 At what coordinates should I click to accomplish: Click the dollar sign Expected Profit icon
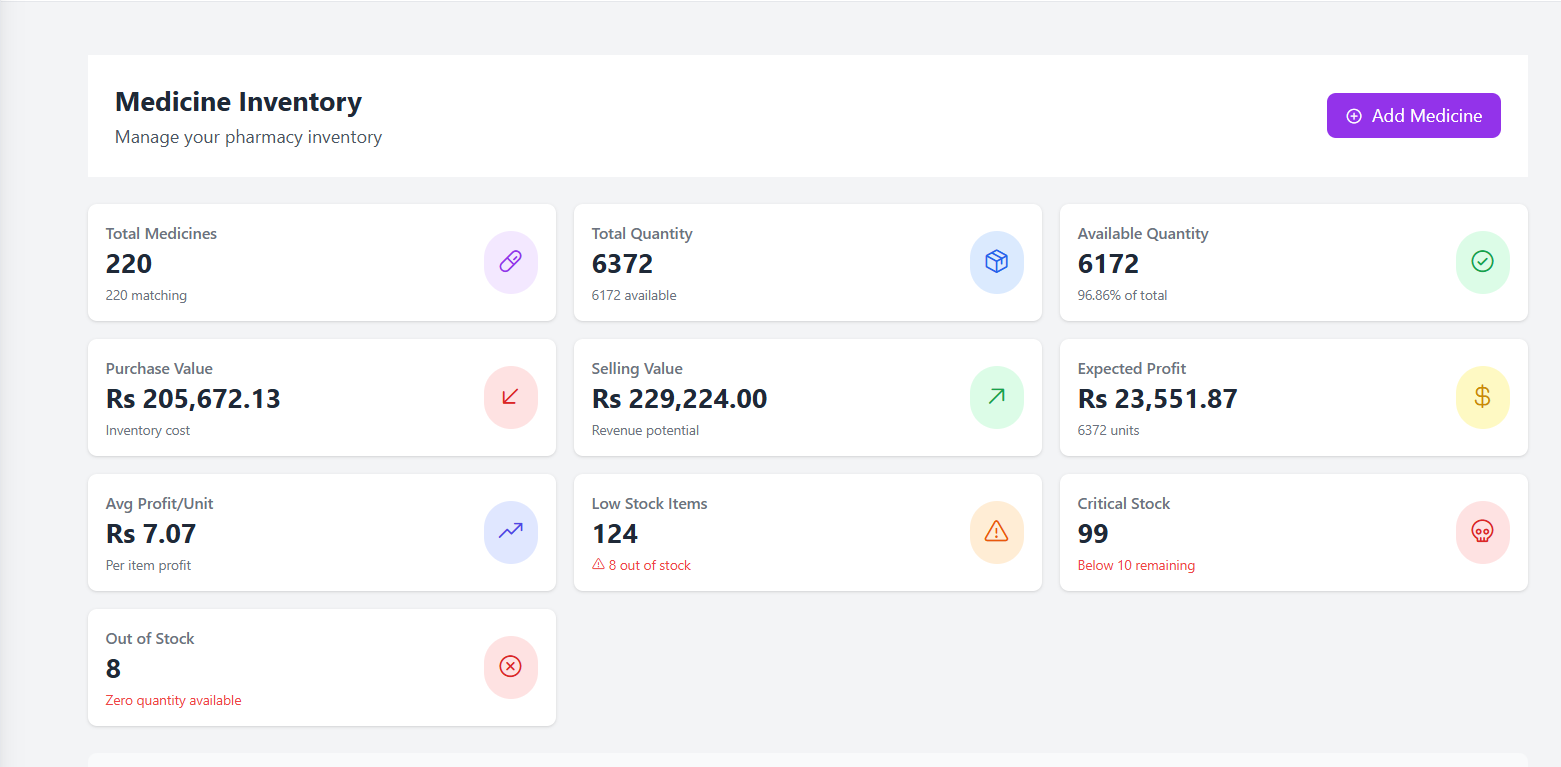pos(1482,397)
